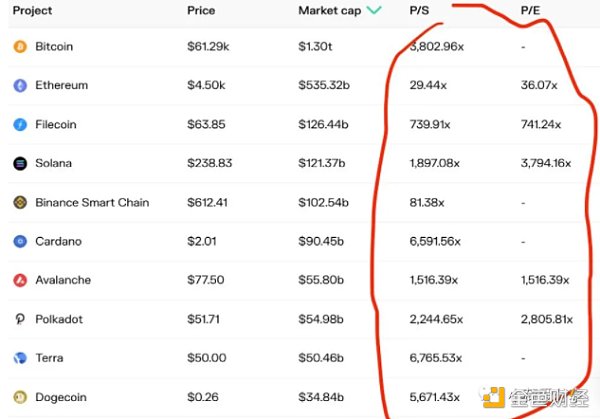This screenshot has height=419, width=600.
Task: Click the Project column header
Action: [x=32, y=11]
